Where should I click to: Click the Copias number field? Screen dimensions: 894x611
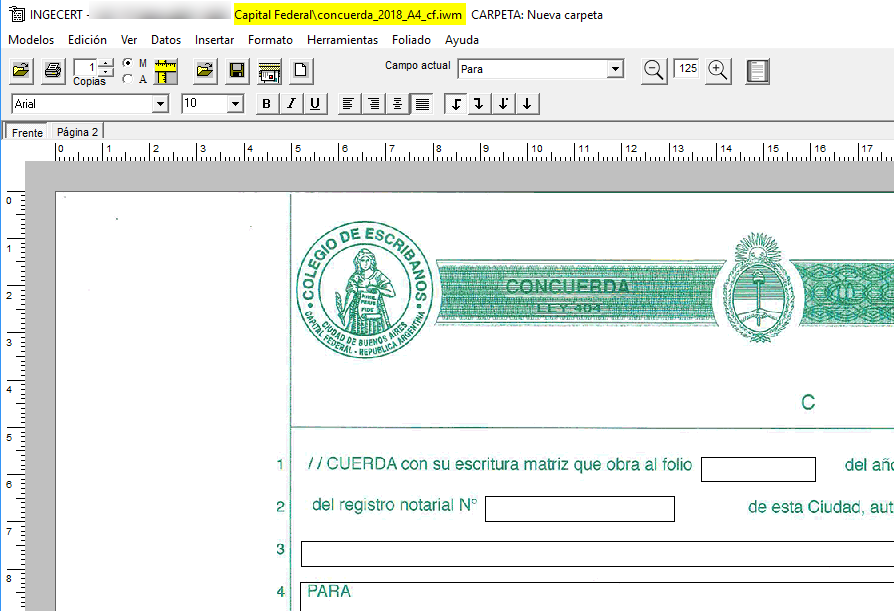86,67
